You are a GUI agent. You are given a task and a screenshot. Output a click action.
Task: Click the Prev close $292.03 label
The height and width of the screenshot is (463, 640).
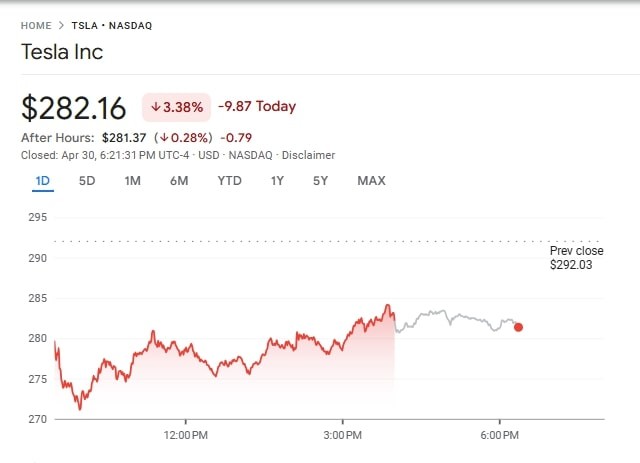tap(576, 258)
